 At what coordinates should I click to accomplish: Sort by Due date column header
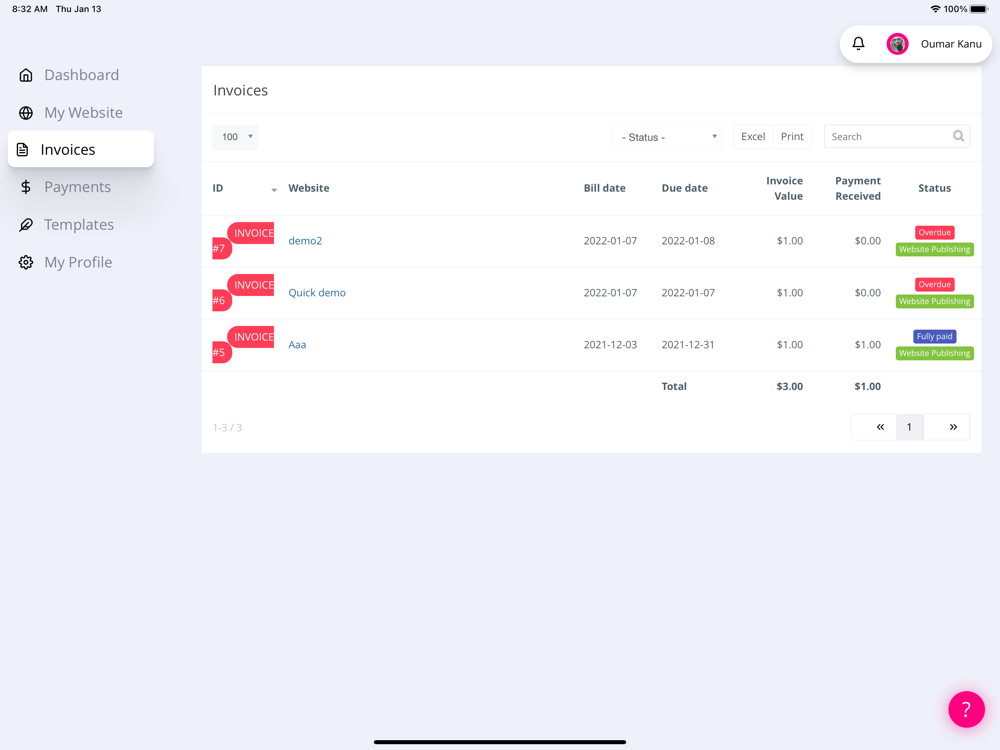tap(684, 188)
